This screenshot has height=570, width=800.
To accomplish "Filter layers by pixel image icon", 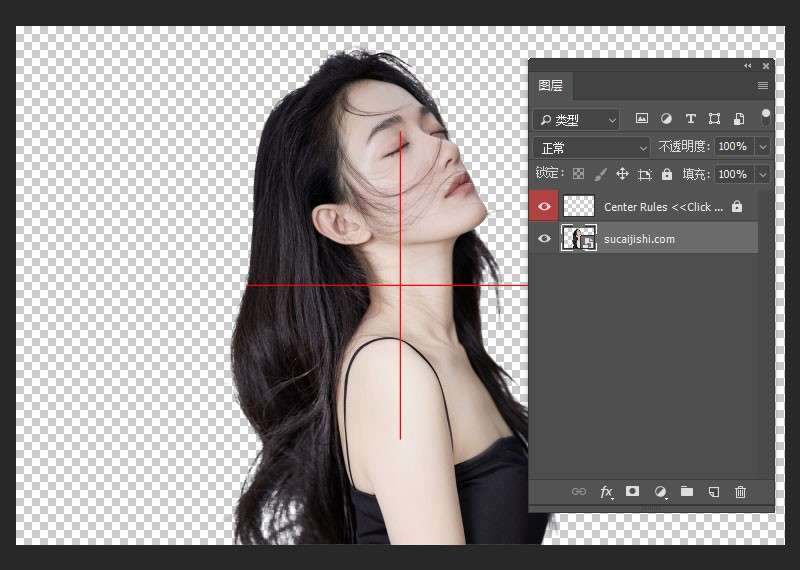I will 641,119.
